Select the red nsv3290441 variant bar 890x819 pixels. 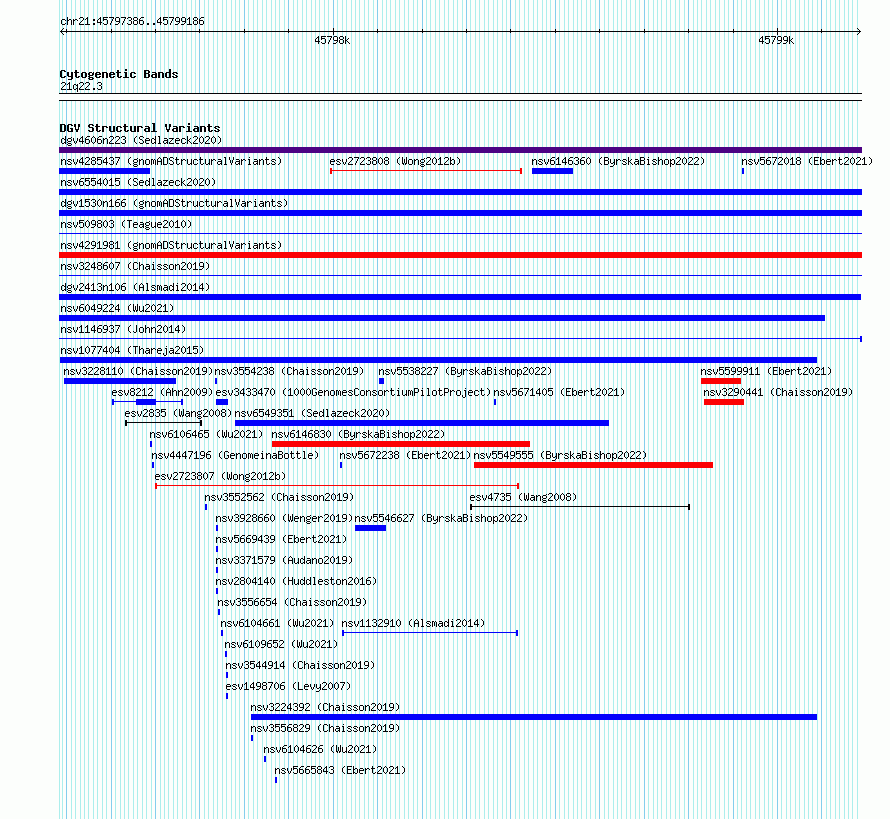click(x=724, y=402)
